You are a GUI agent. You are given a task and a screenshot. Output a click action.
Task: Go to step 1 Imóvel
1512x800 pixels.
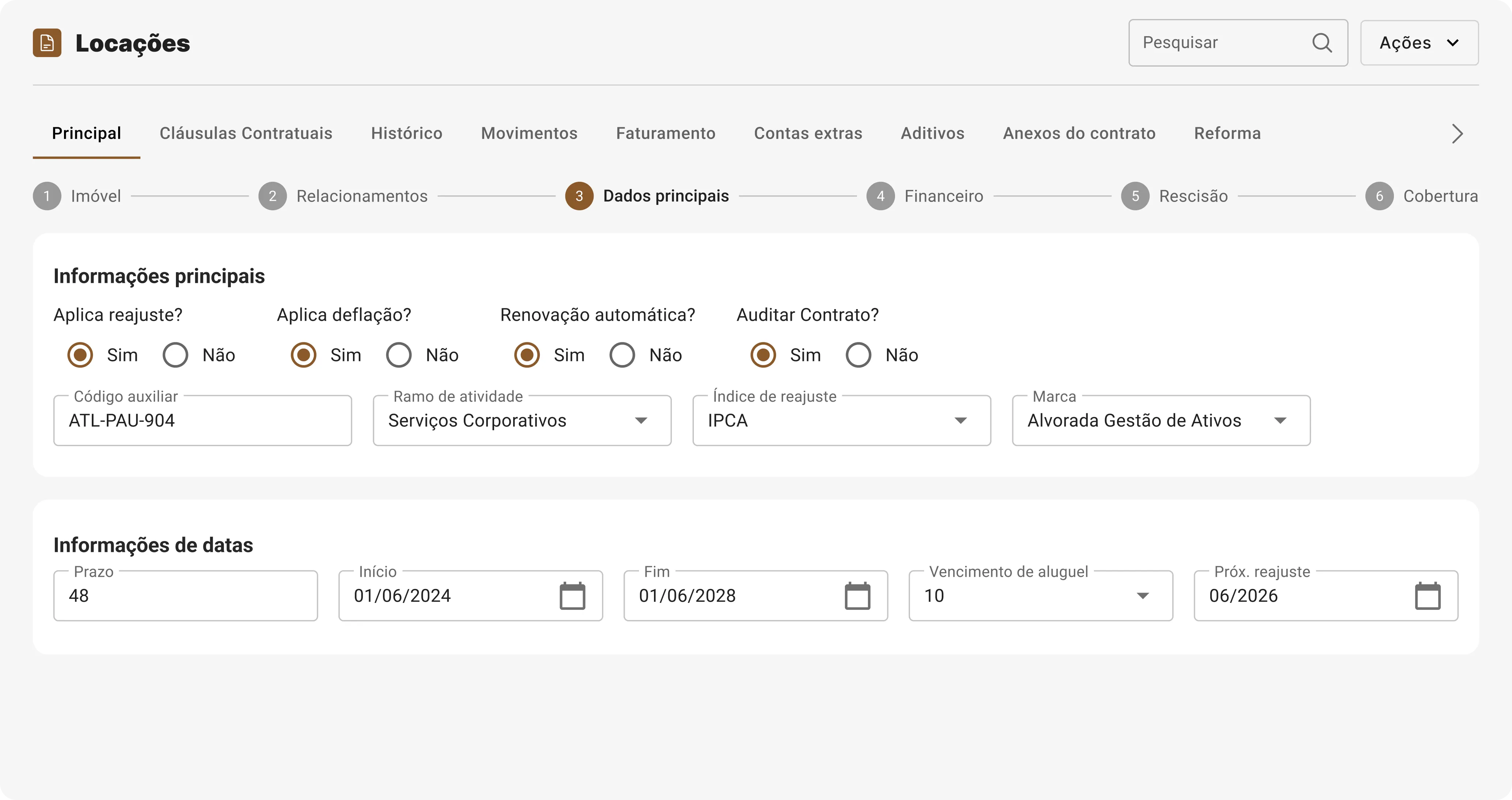point(77,196)
